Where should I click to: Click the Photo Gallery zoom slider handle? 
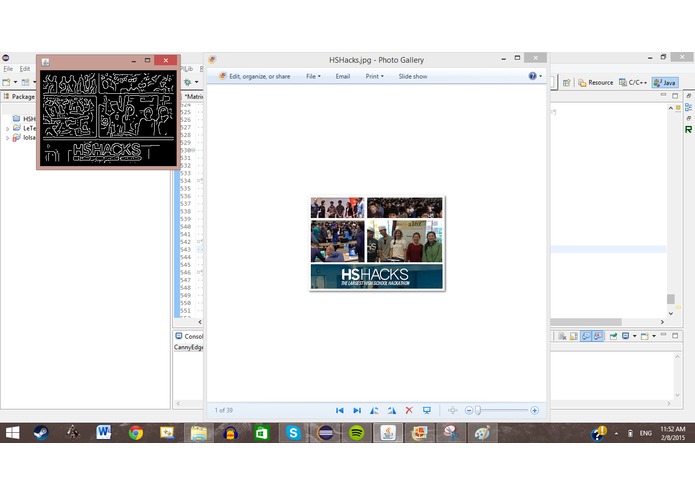[x=478, y=411]
